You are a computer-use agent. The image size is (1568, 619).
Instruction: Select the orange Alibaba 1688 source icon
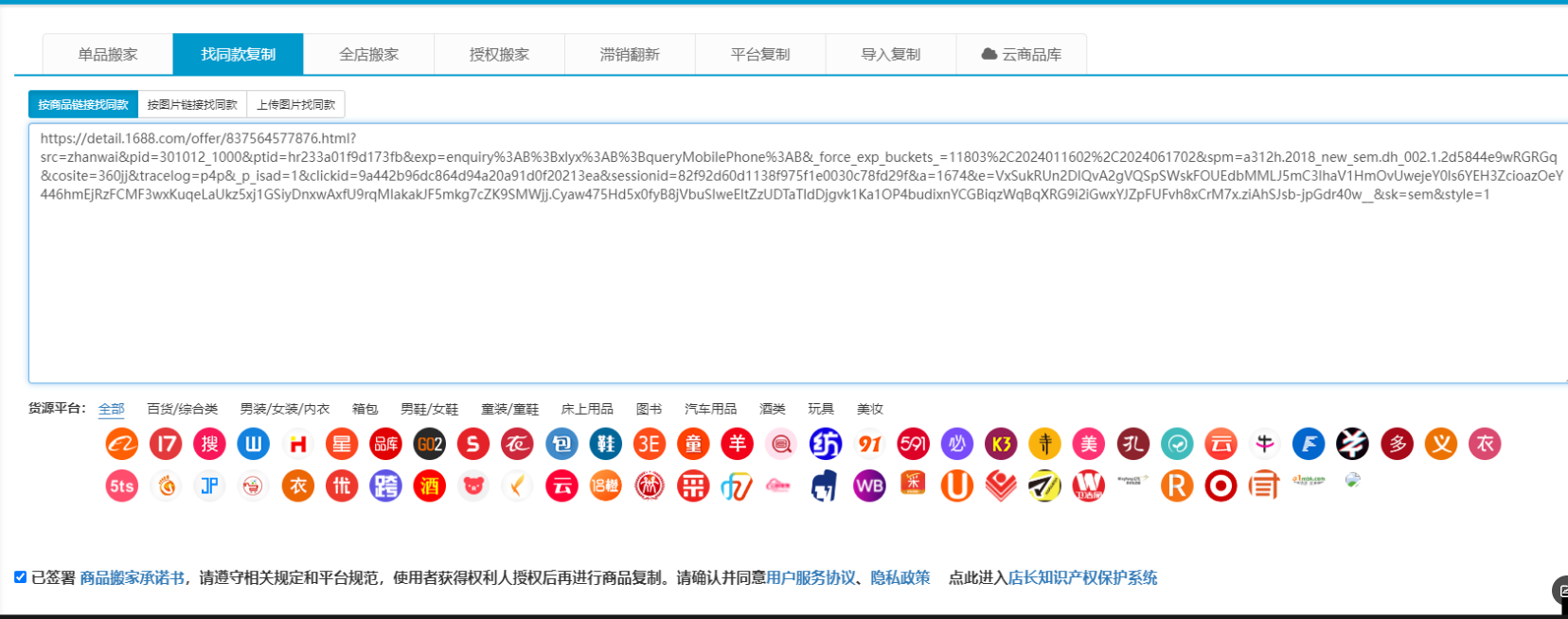coord(122,444)
